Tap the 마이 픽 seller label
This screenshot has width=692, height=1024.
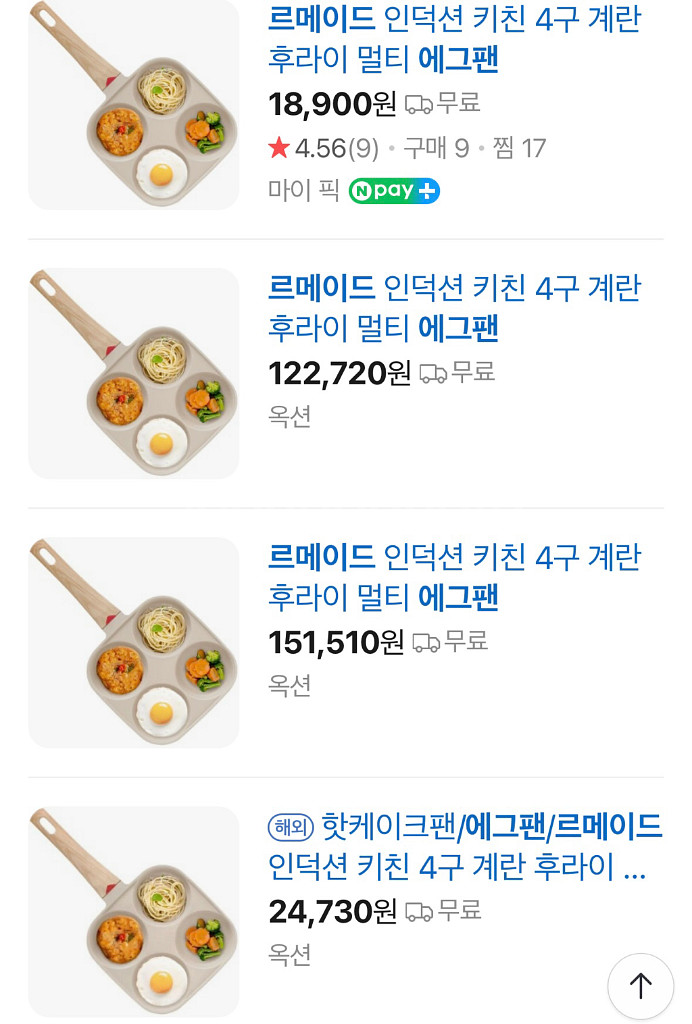click(x=303, y=191)
